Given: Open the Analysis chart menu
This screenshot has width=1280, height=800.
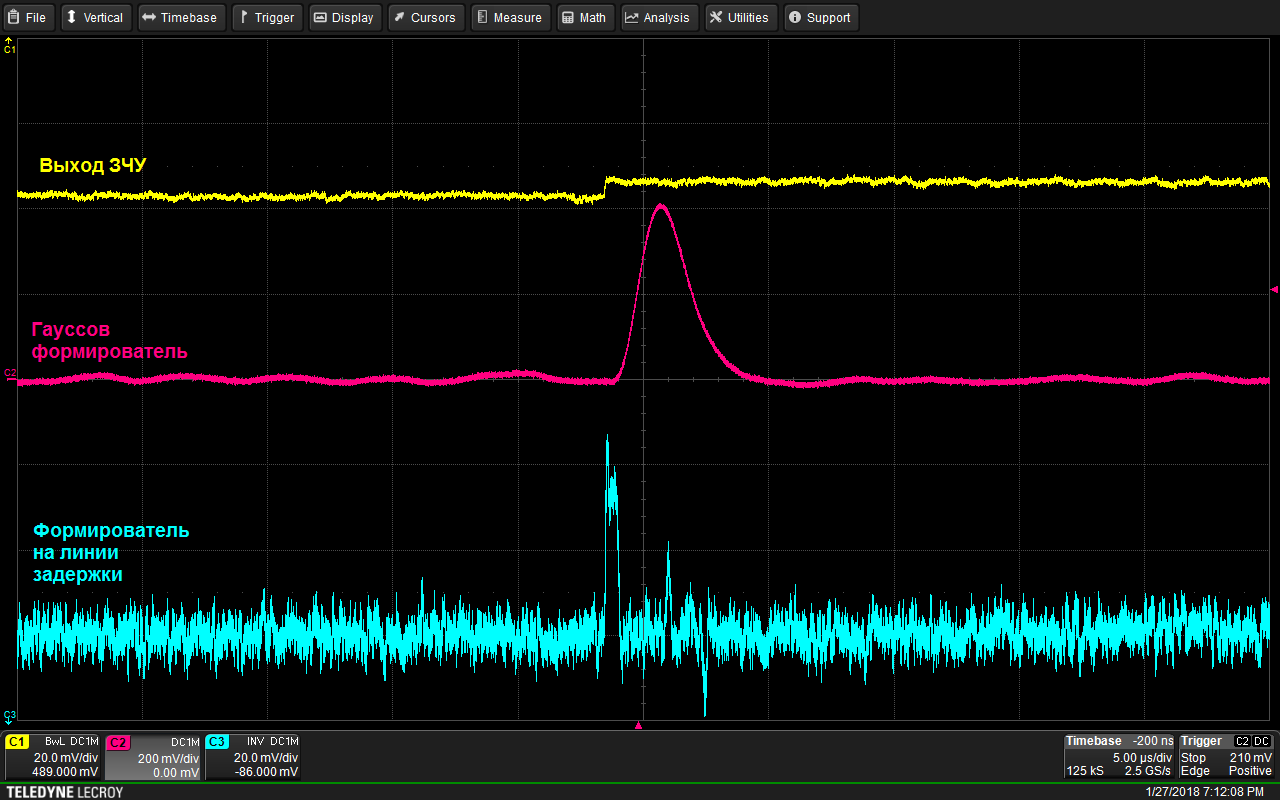Looking at the screenshot, I should [657, 17].
